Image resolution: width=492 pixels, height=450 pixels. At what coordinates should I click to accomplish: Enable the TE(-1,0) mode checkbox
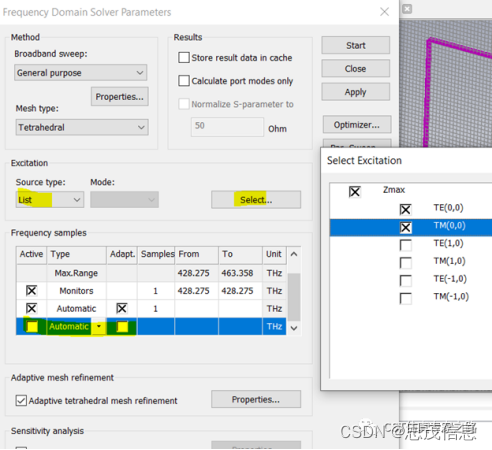pyautogui.click(x=406, y=280)
